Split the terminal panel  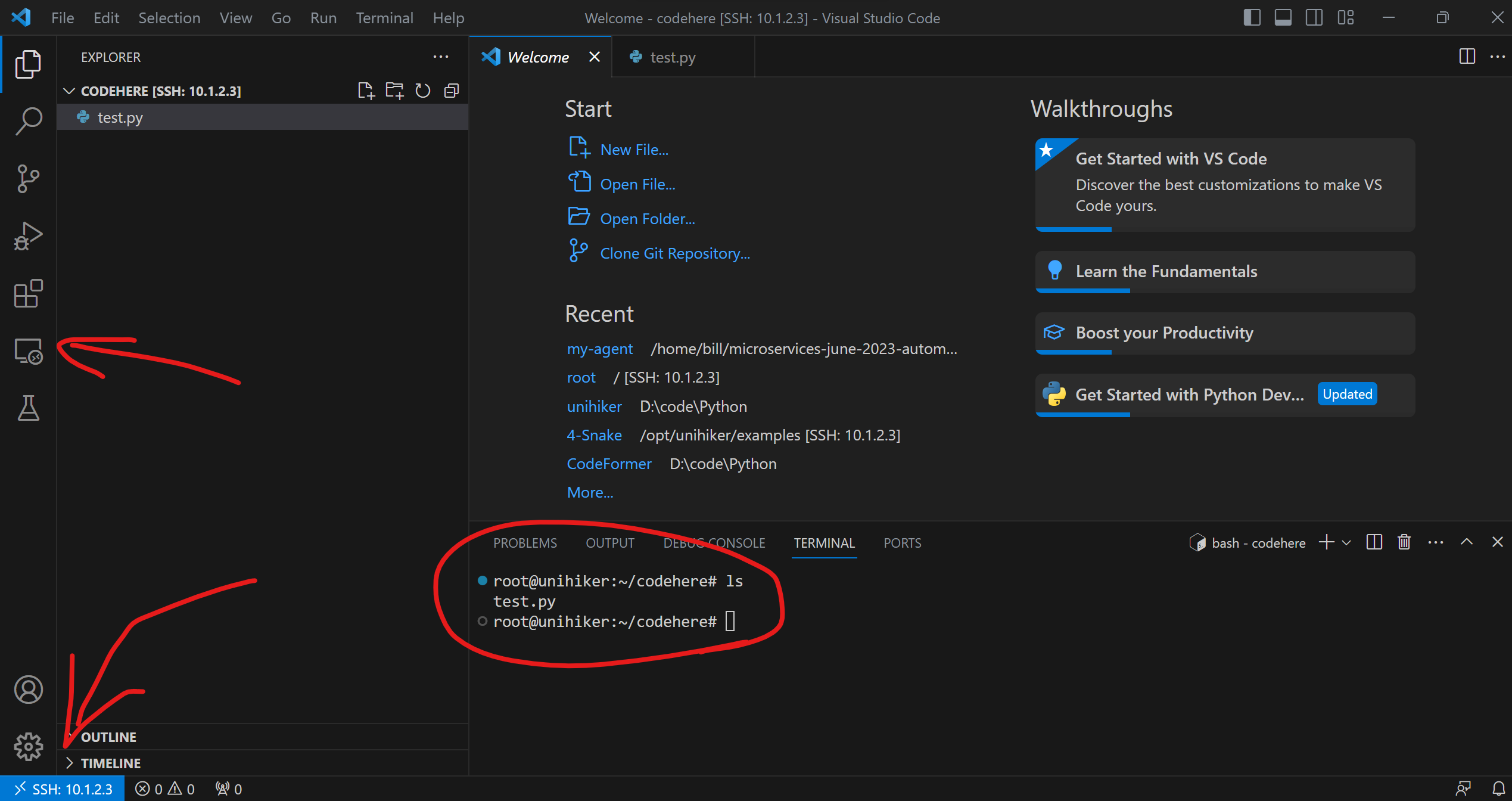coord(1374,542)
